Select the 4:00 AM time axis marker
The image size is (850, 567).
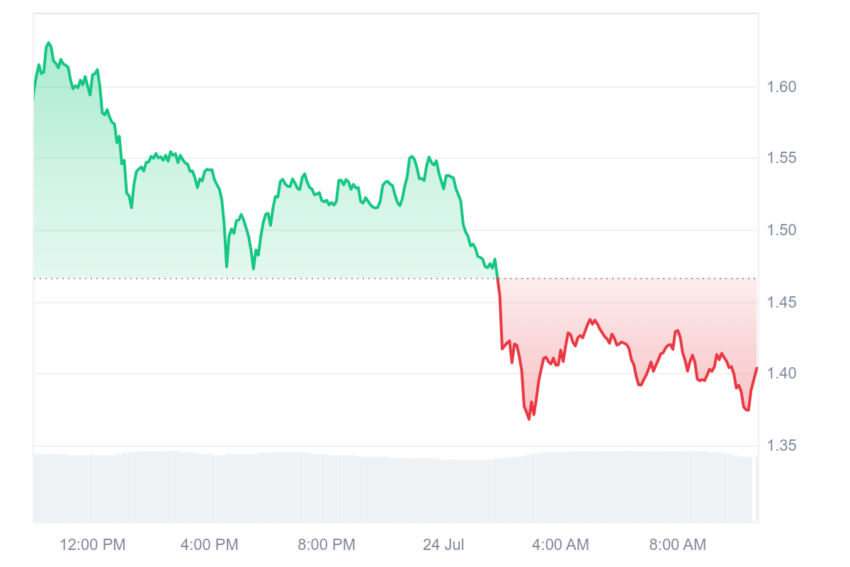click(x=561, y=544)
